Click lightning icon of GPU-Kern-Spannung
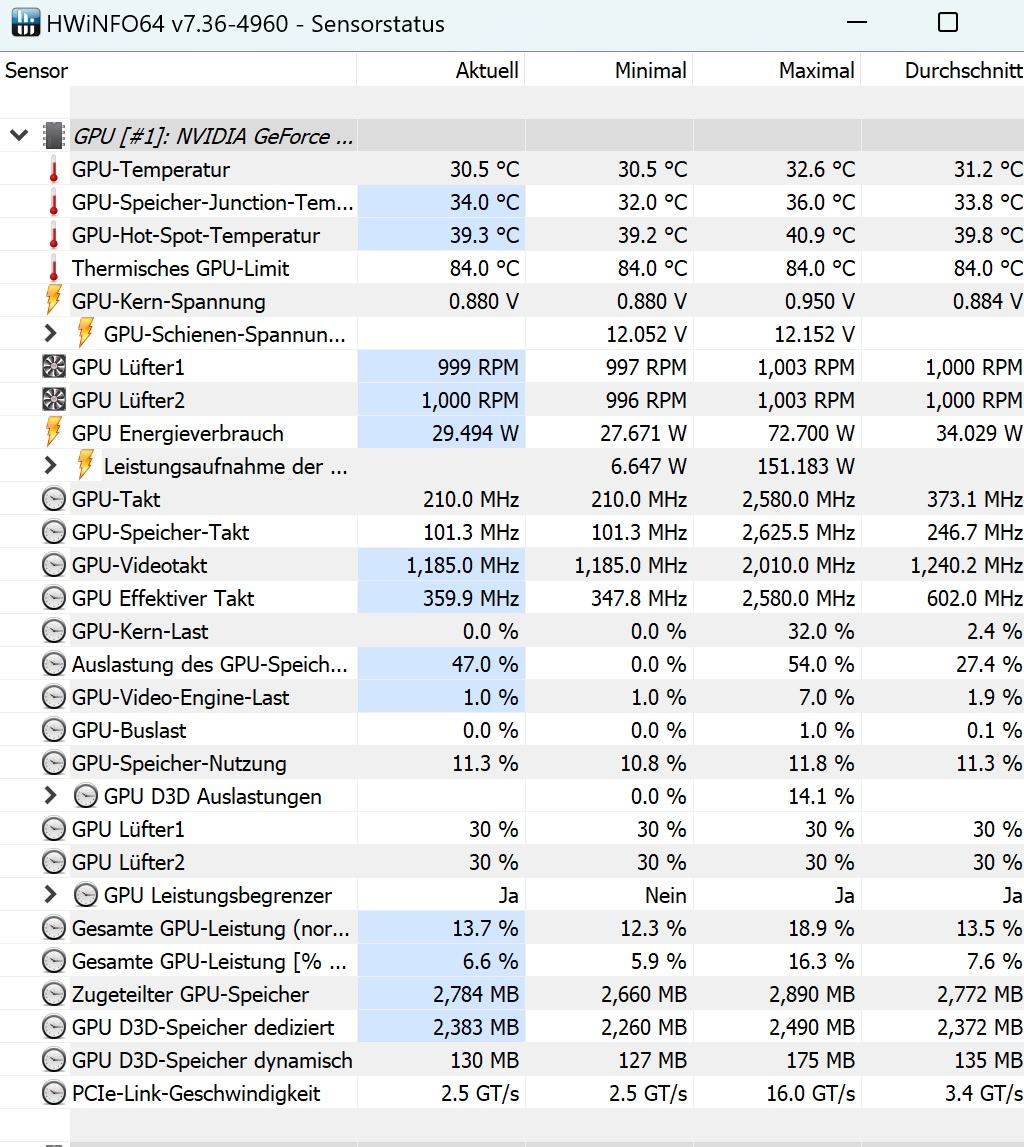1024x1147 pixels. [53, 300]
